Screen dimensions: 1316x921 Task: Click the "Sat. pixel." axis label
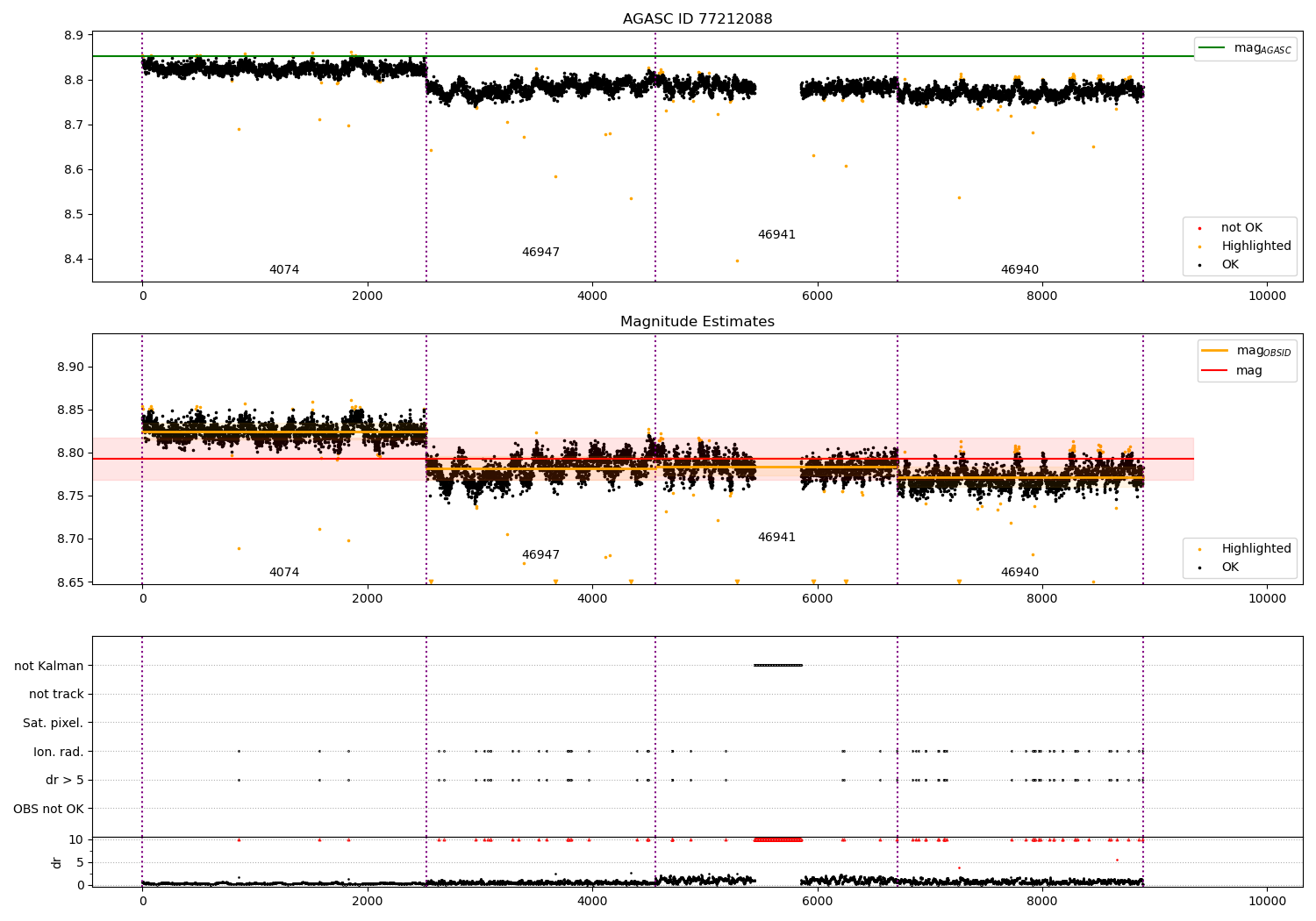pos(54,723)
